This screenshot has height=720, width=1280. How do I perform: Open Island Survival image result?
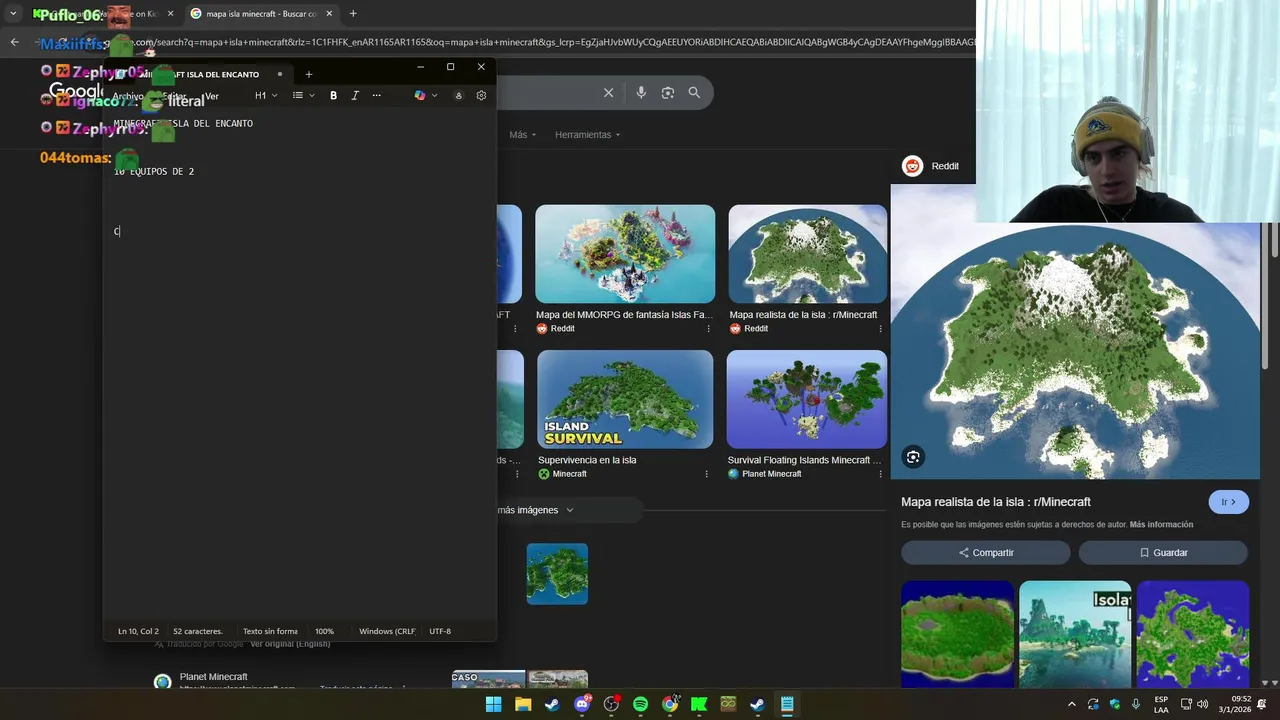click(x=625, y=399)
